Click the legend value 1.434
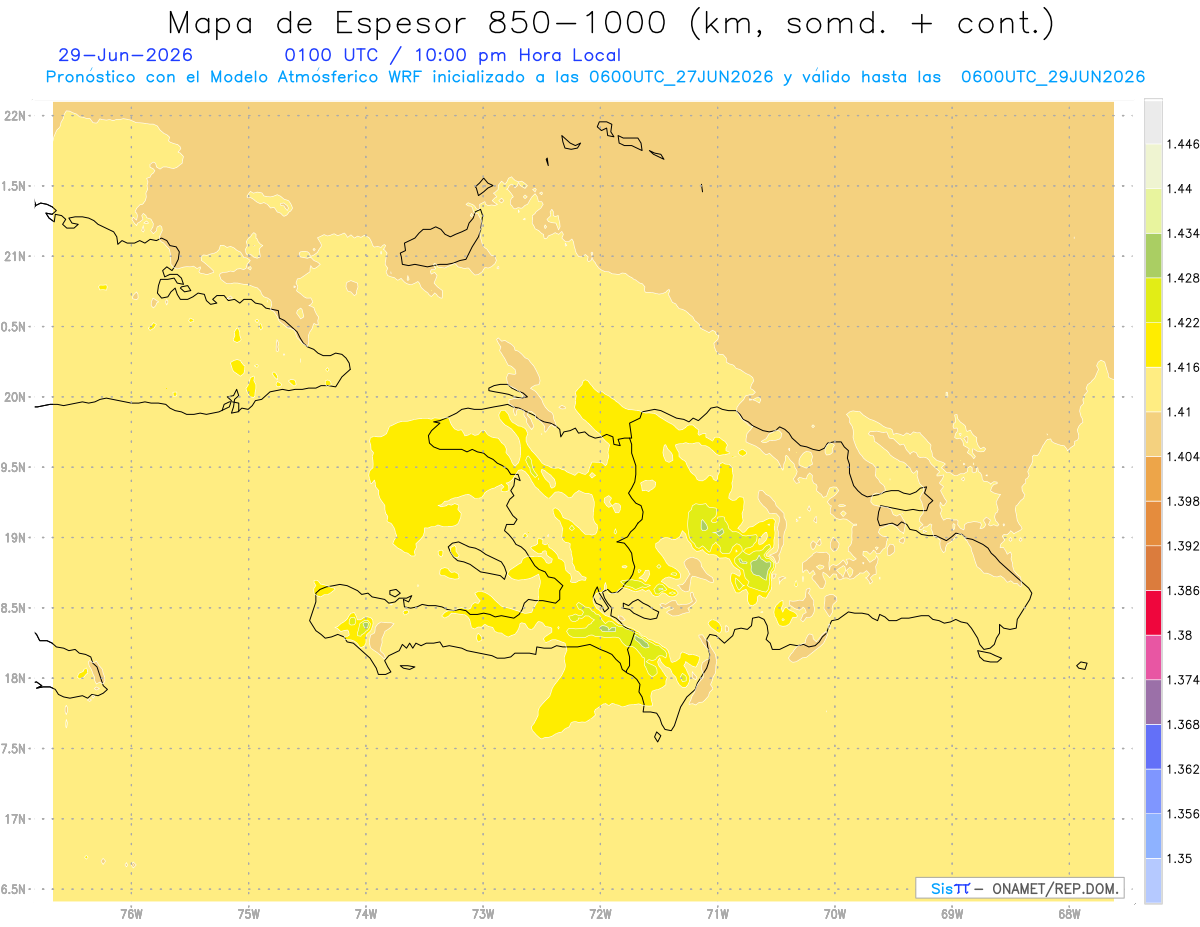Screen dimensions: 1200x927 point(1184,233)
